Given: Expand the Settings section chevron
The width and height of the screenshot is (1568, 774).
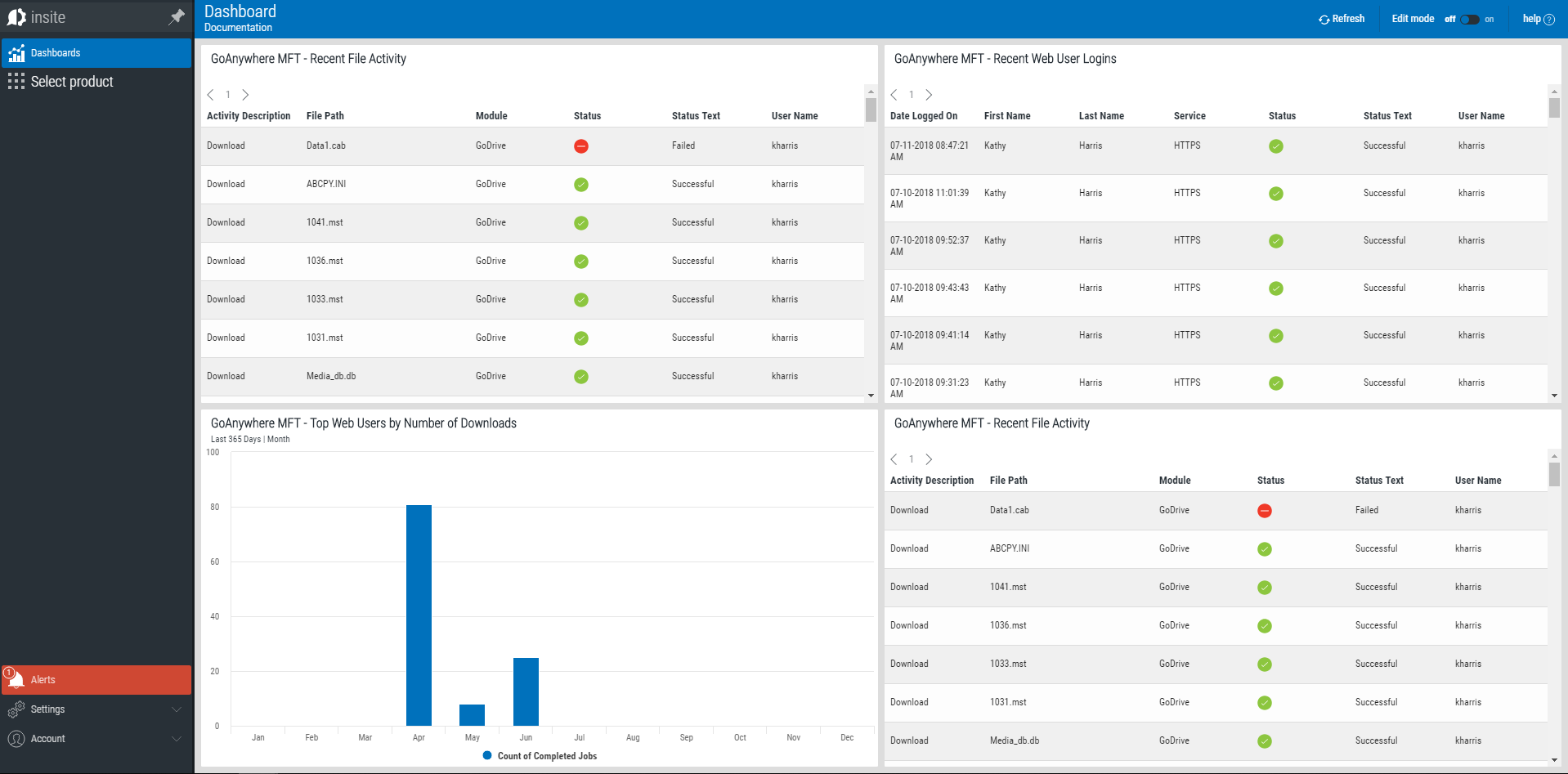Looking at the screenshot, I should (x=177, y=709).
